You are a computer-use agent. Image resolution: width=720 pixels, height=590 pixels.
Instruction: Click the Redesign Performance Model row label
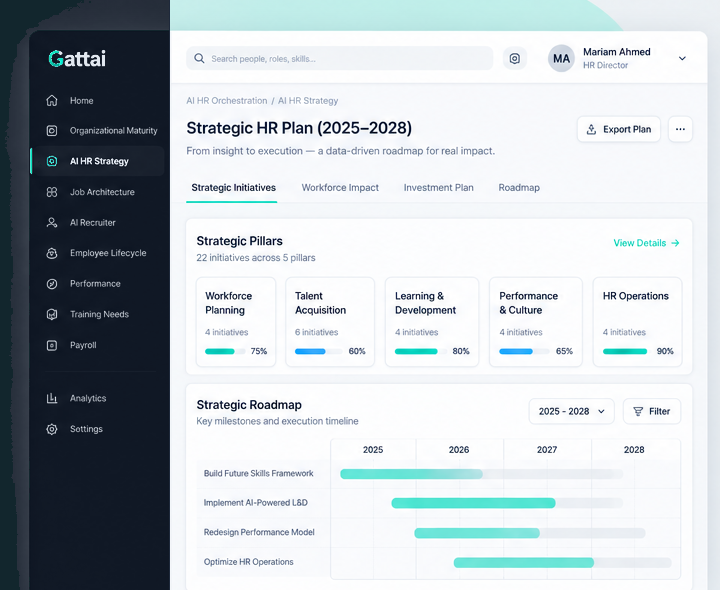[259, 532]
